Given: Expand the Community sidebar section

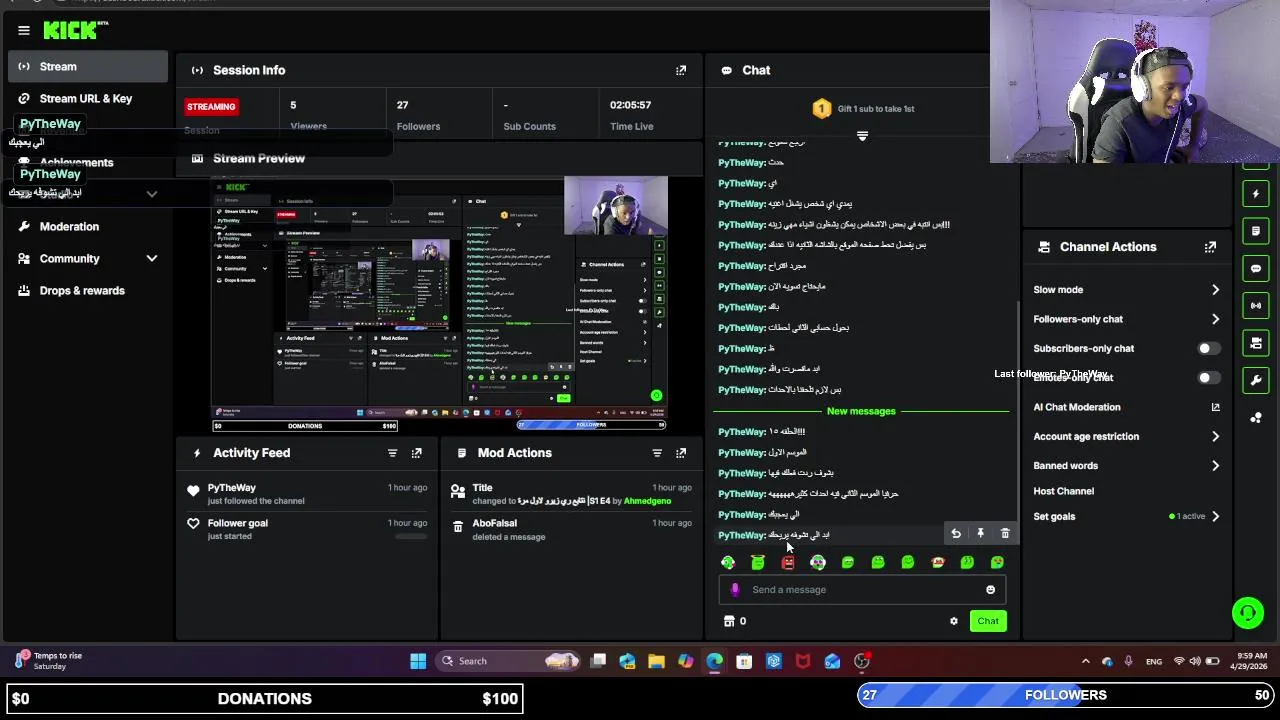Looking at the screenshot, I should (x=152, y=259).
